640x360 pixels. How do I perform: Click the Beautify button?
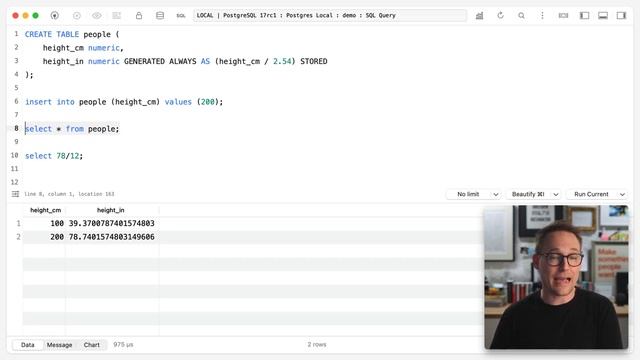[528, 194]
